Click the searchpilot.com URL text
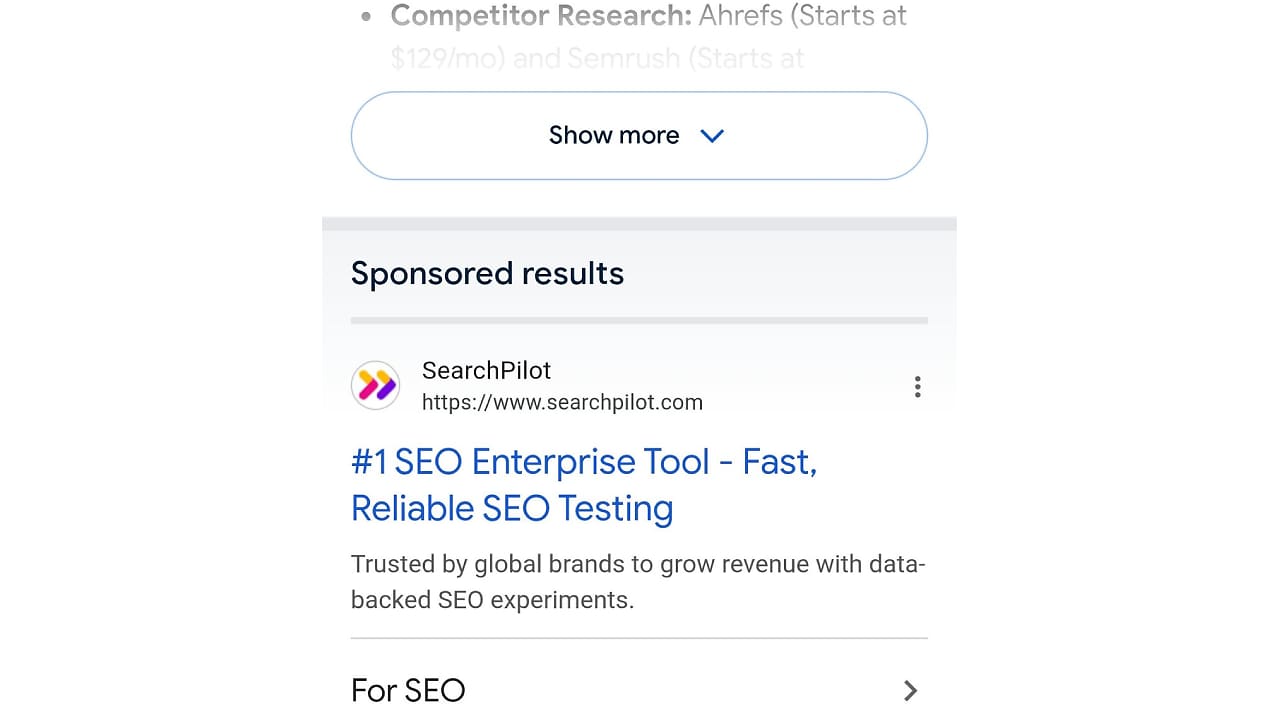1280x720 pixels. point(562,403)
